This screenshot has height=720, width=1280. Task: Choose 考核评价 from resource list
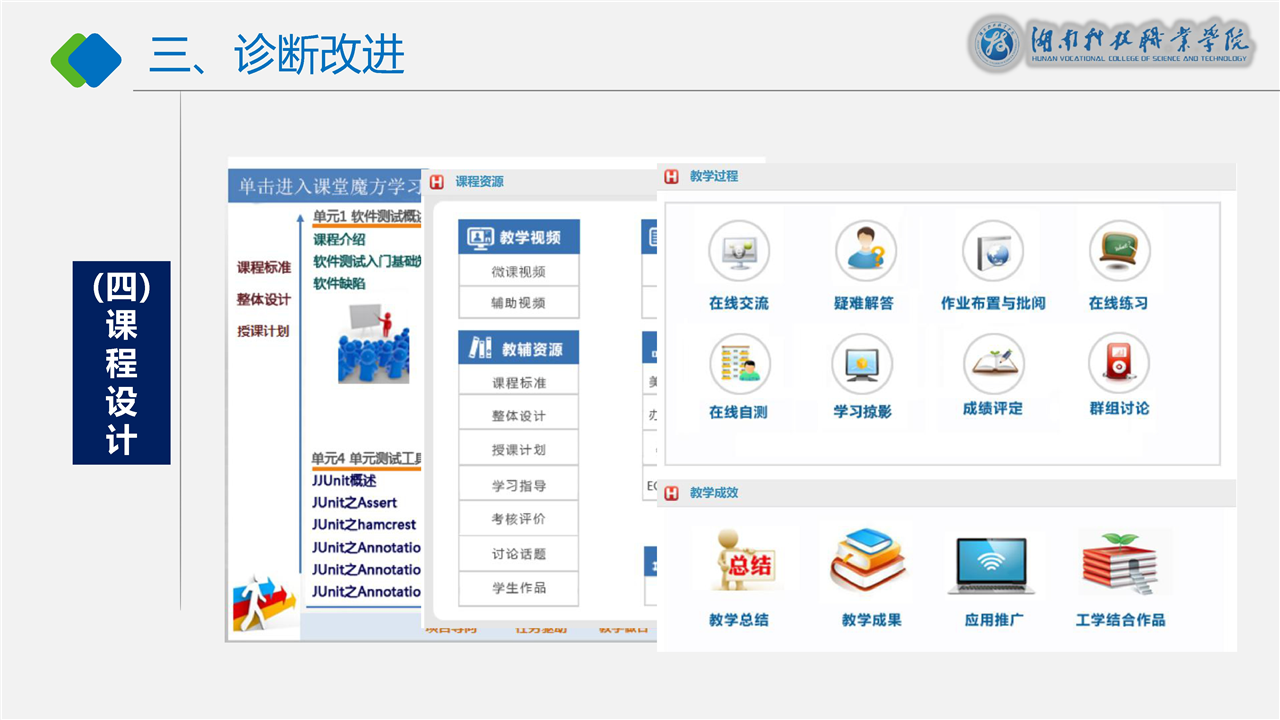518,519
